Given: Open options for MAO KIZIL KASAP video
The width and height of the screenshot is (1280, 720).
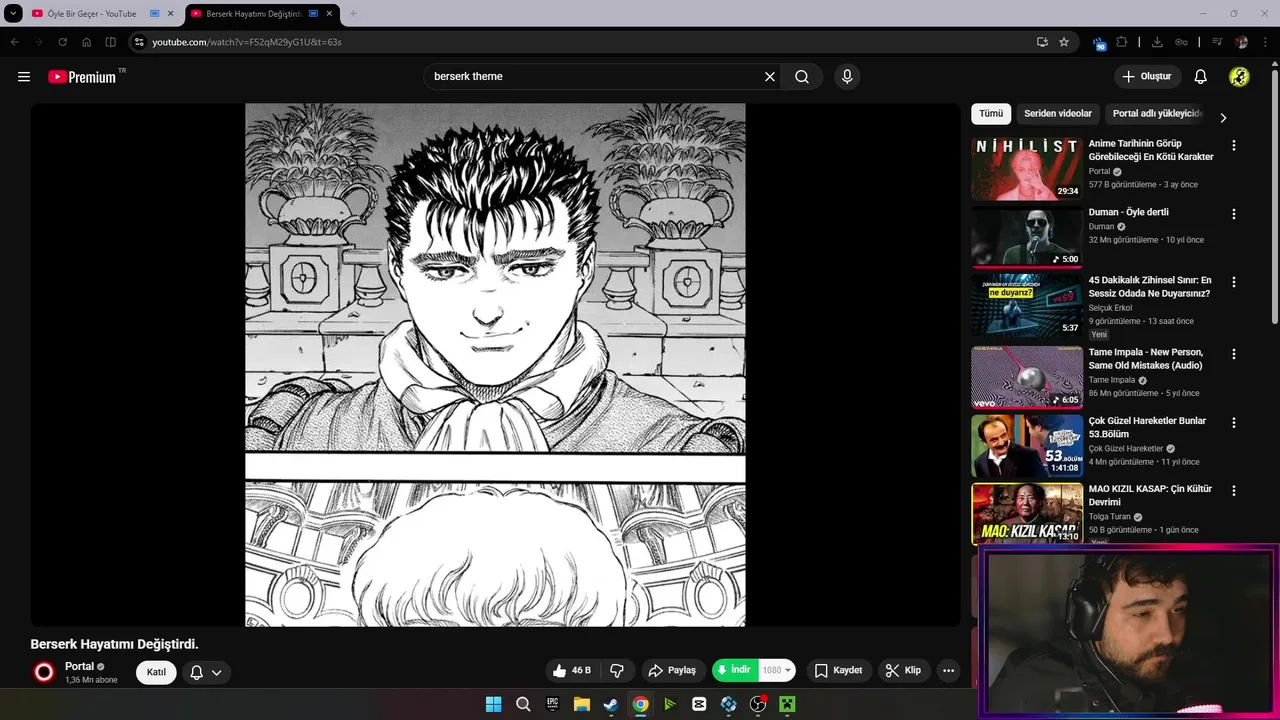Looking at the screenshot, I should click(x=1233, y=491).
